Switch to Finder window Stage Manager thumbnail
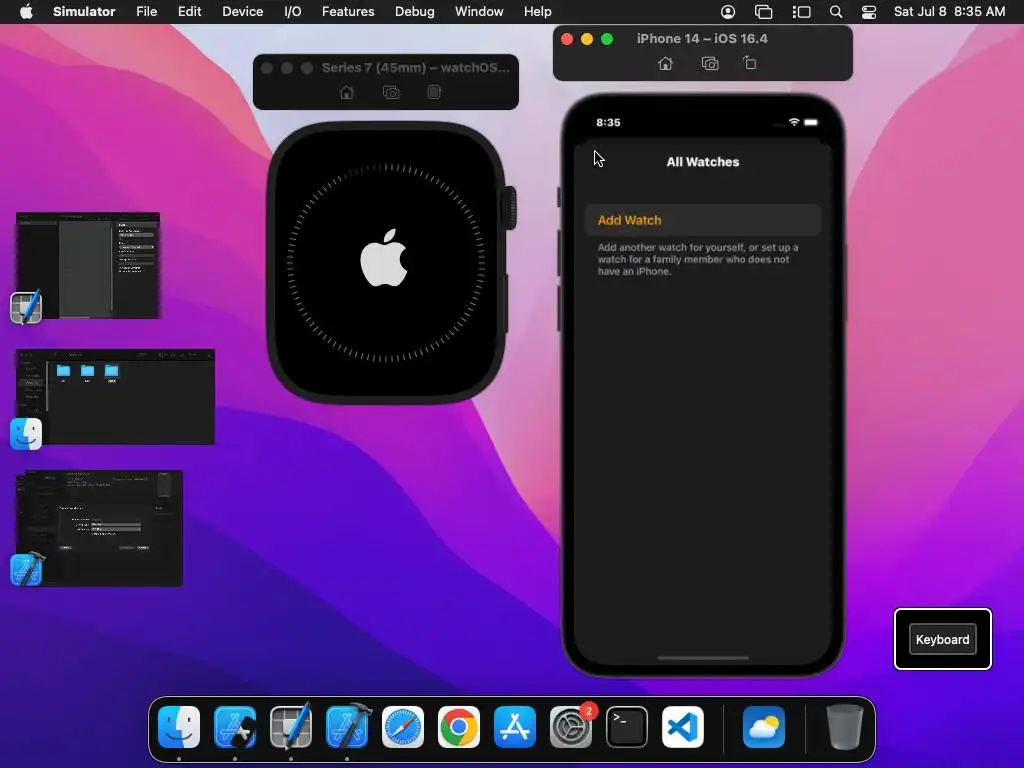This screenshot has height=768, width=1024. pos(116,397)
